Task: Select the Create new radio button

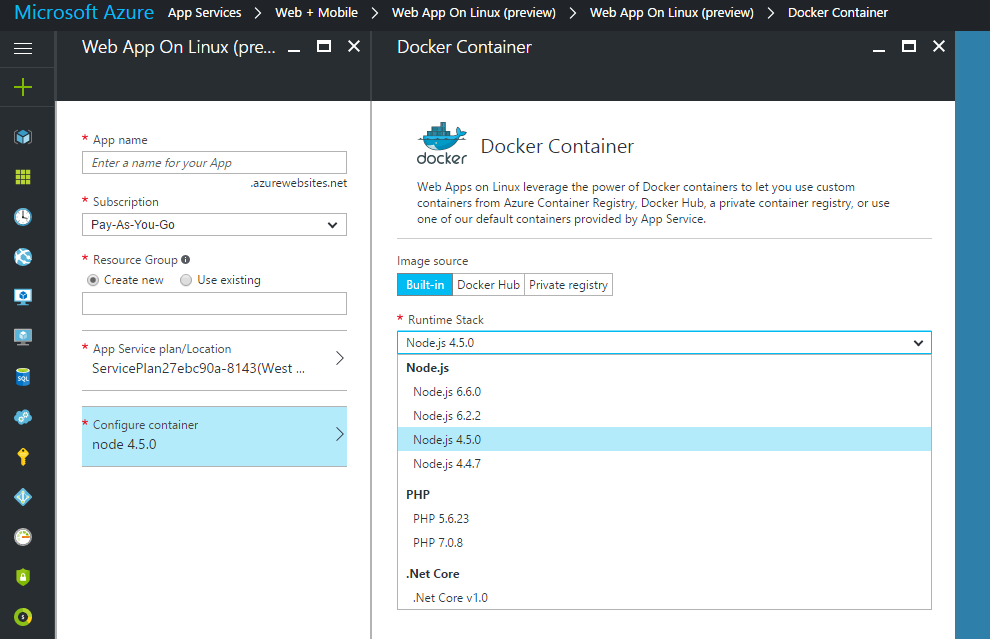Action: [94, 280]
